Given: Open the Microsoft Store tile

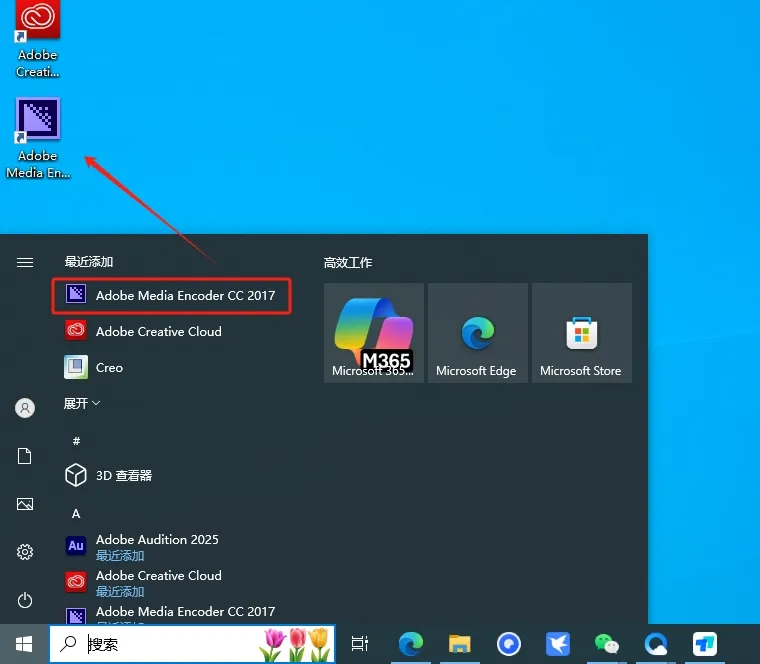Looking at the screenshot, I should click(x=582, y=333).
